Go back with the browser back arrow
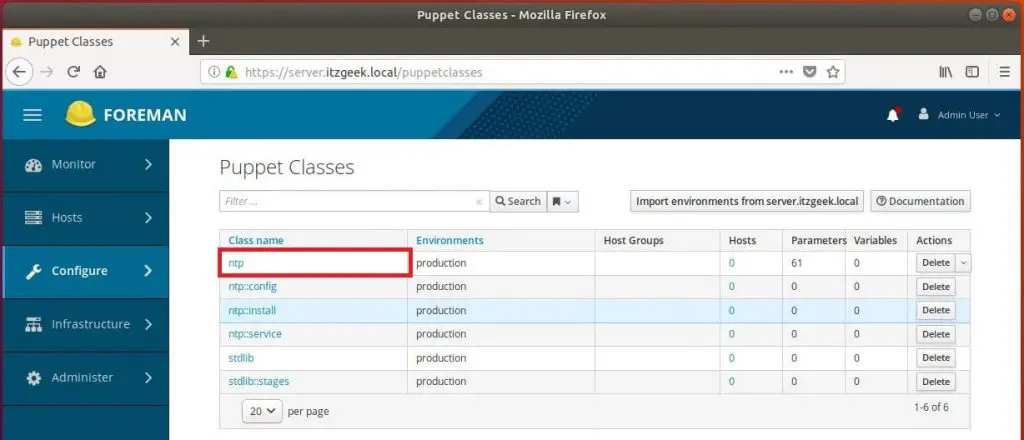Screen dimensions: 1024x440 [20, 72]
